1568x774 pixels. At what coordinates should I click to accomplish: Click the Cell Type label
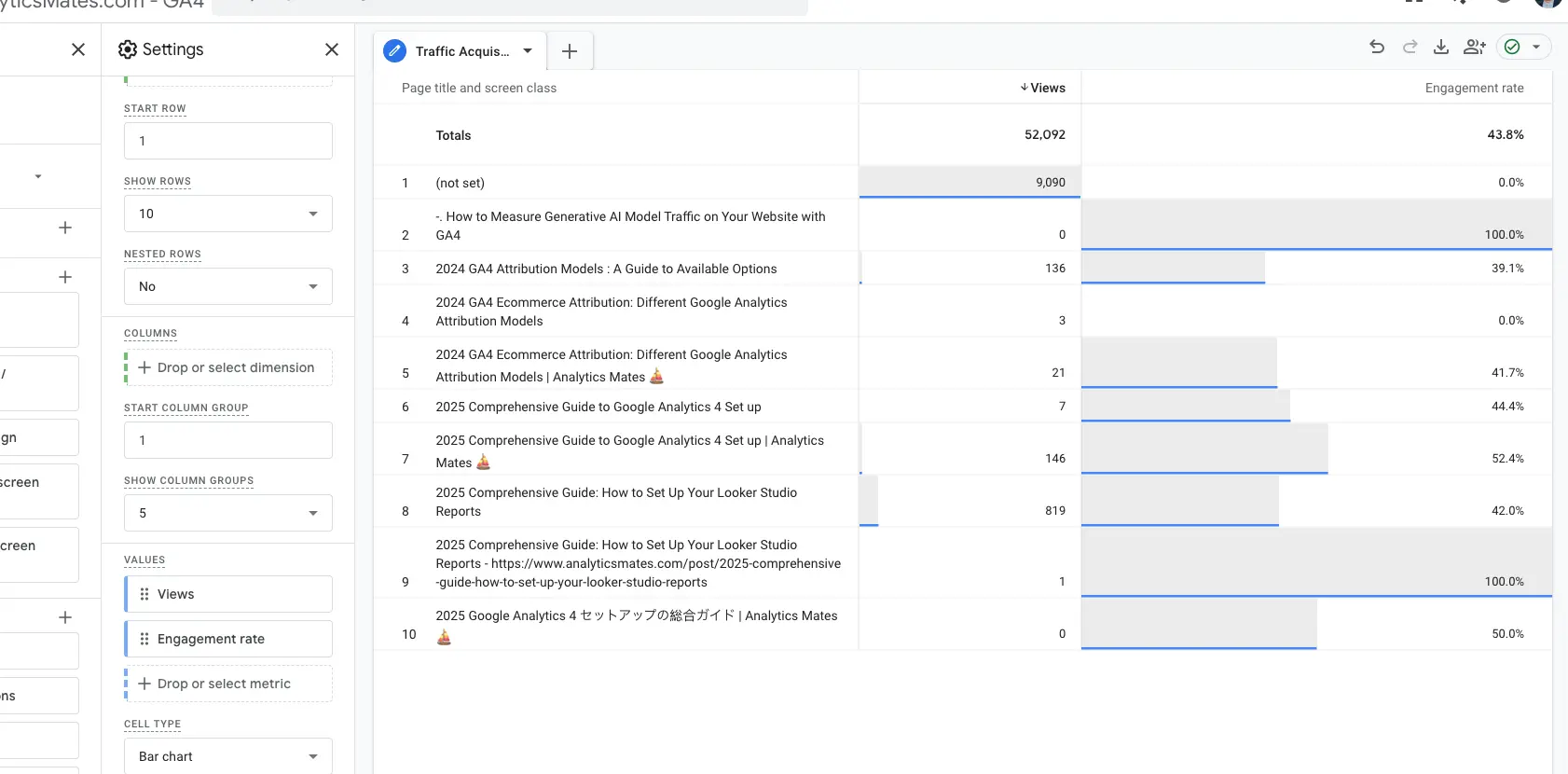(152, 724)
